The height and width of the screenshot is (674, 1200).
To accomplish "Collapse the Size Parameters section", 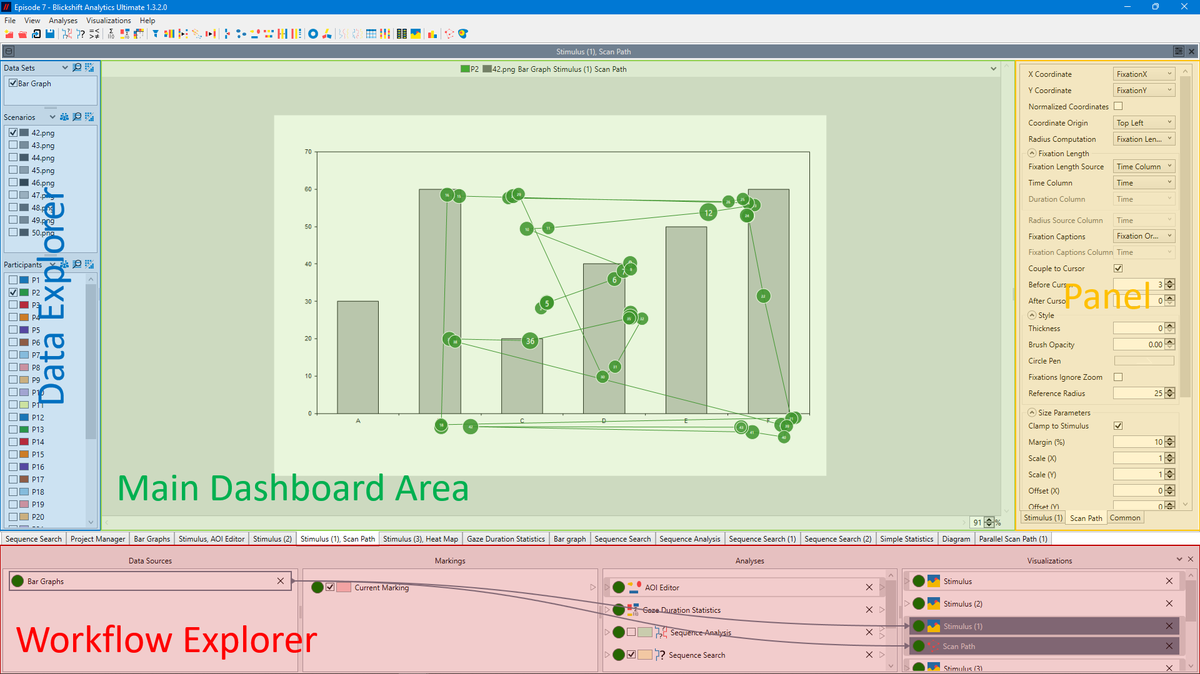I will click(x=1032, y=412).
